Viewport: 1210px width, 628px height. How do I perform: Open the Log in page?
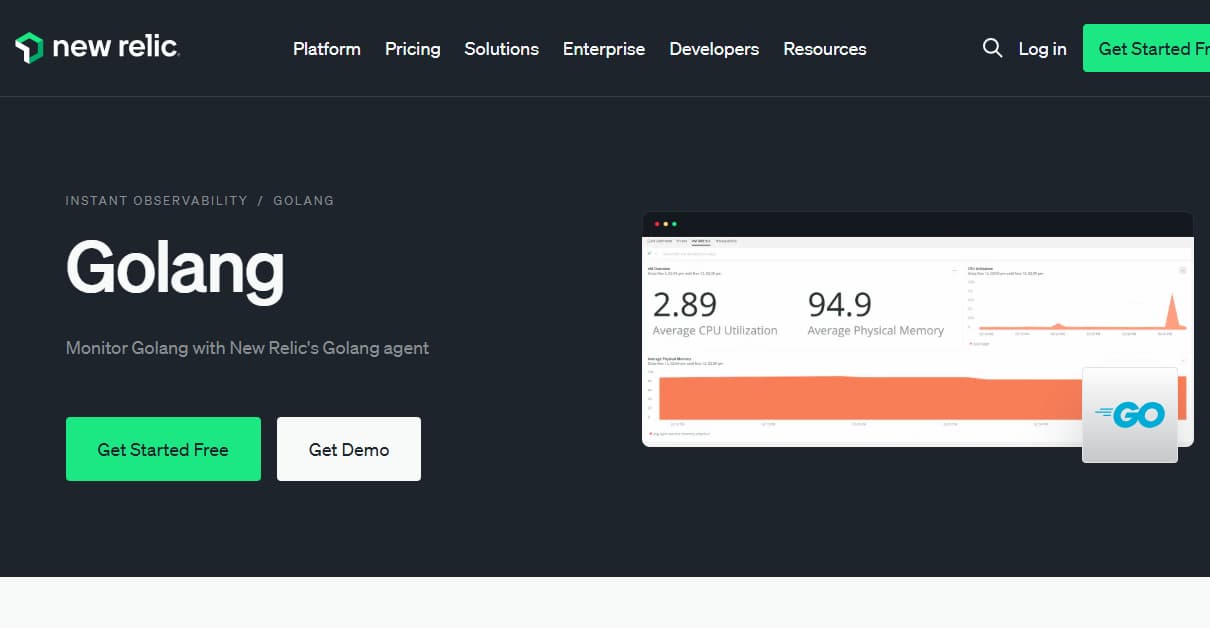pyautogui.click(x=1042, y=48)
